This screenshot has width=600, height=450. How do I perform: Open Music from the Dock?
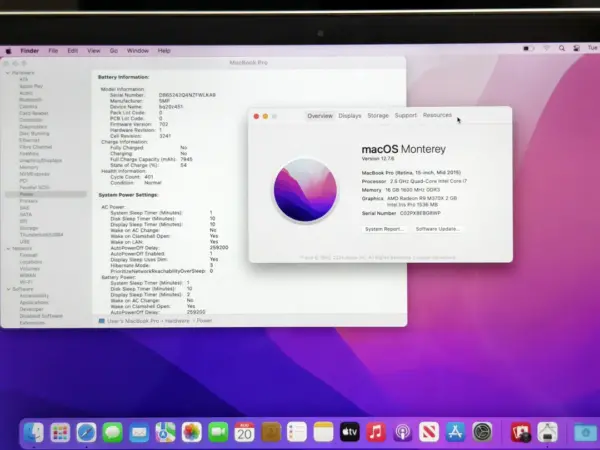(x=376, y=432)
